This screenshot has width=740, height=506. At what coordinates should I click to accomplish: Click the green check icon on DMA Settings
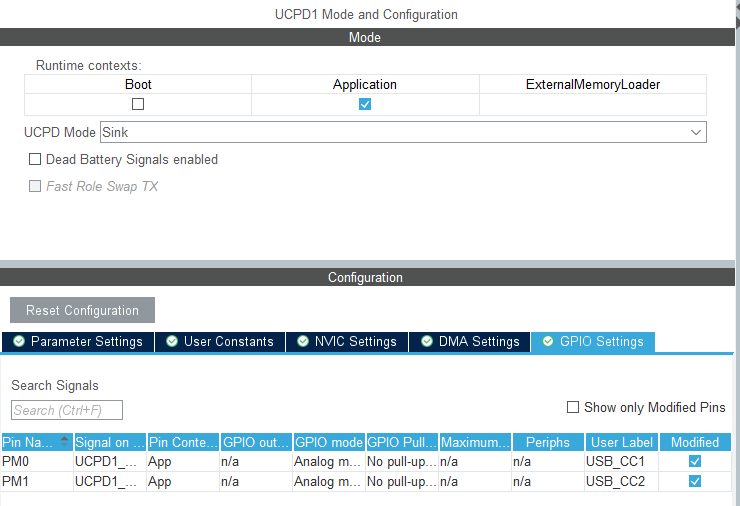[x=426, y=342]
